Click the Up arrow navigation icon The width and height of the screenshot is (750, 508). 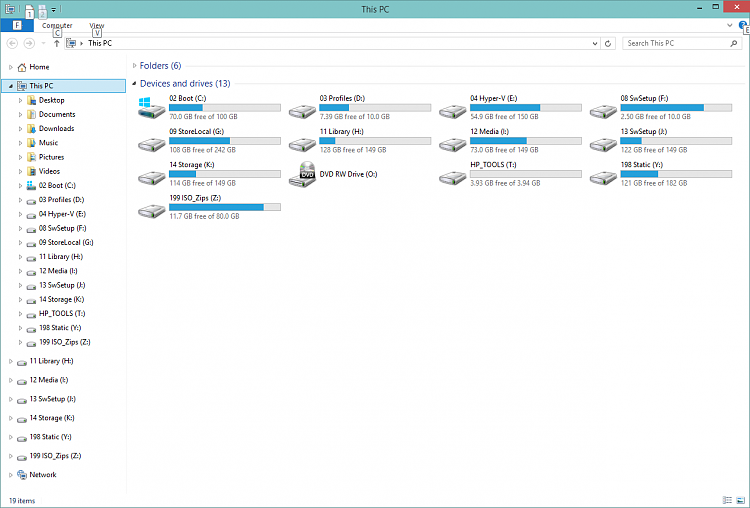(x=57, y=43)
